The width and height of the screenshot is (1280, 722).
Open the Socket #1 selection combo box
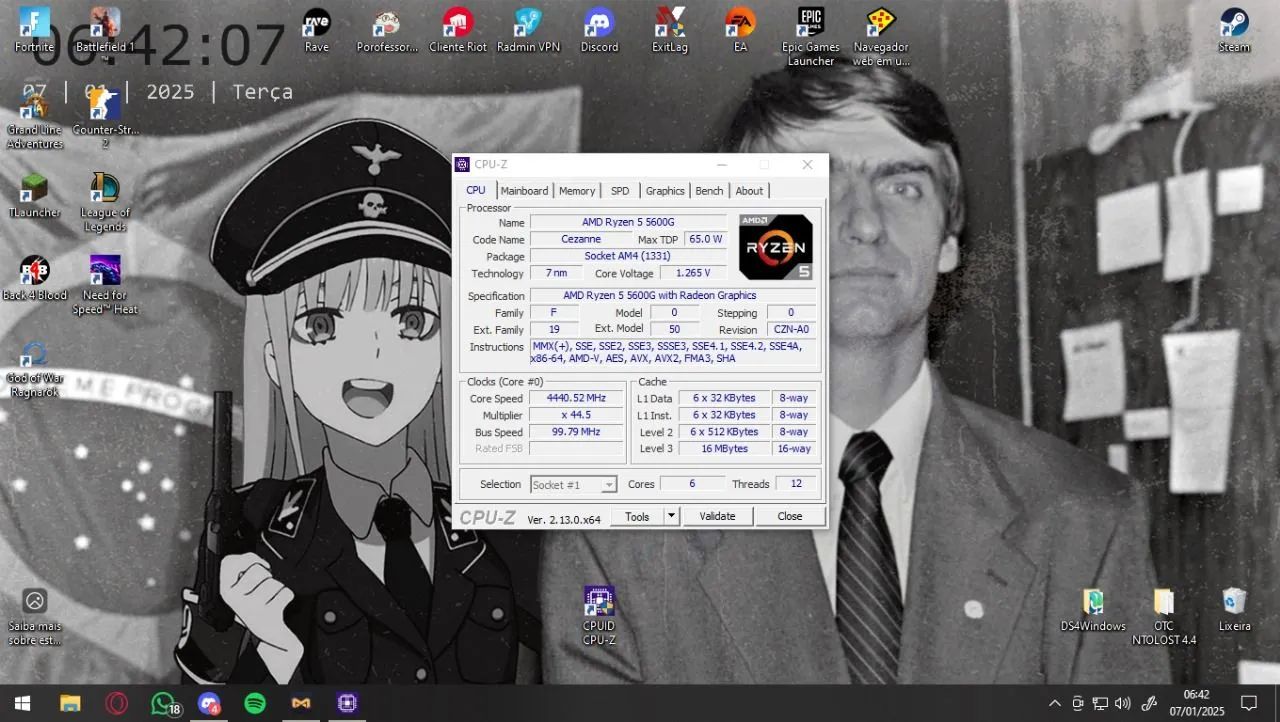[x=573, y=485]
